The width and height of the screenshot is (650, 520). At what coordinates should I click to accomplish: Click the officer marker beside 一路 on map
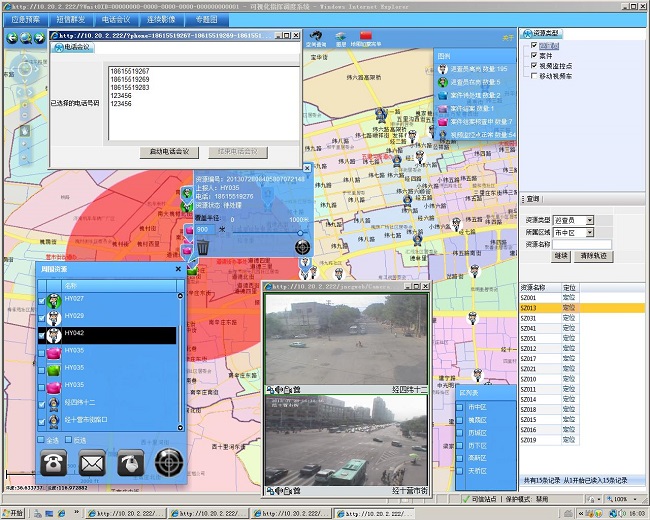(x=381, y=114)
